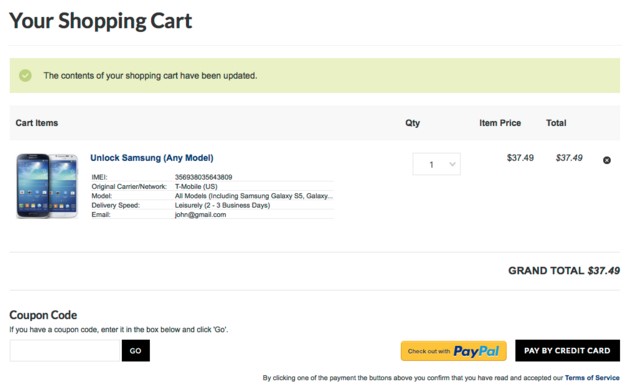627x389 pixels.
Task: Open the Unlock Samsung (Any Model) link
Action: tap(152, 158)
